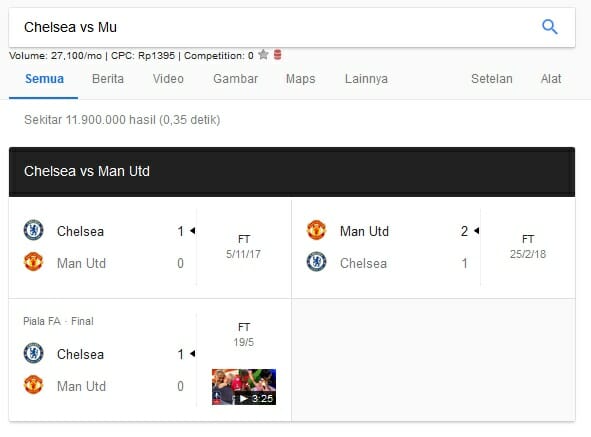Click Man Utd crest in the Piala FA final
The image size is (591, 437).
[34, 385]
